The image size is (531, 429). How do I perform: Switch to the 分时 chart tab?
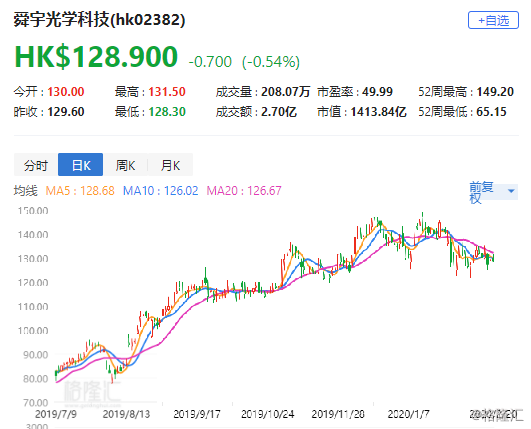36,165
